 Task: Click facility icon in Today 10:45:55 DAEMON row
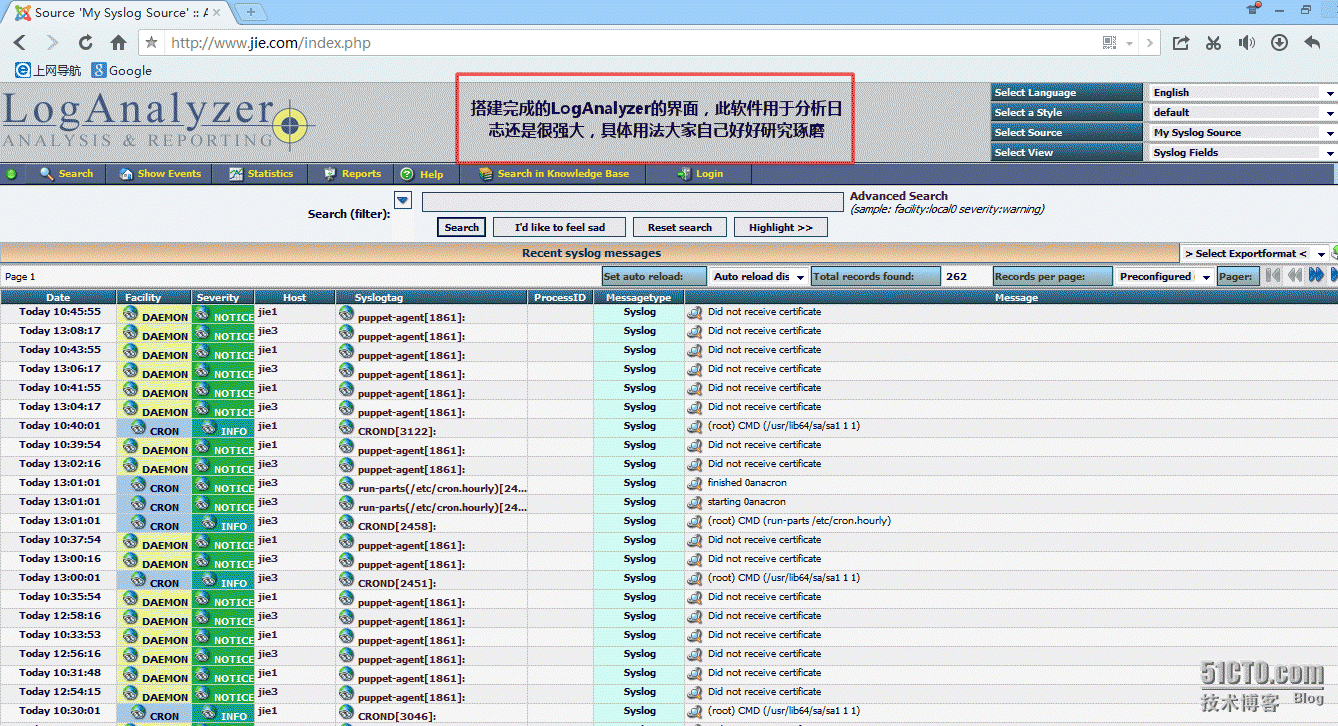point(130,314)
